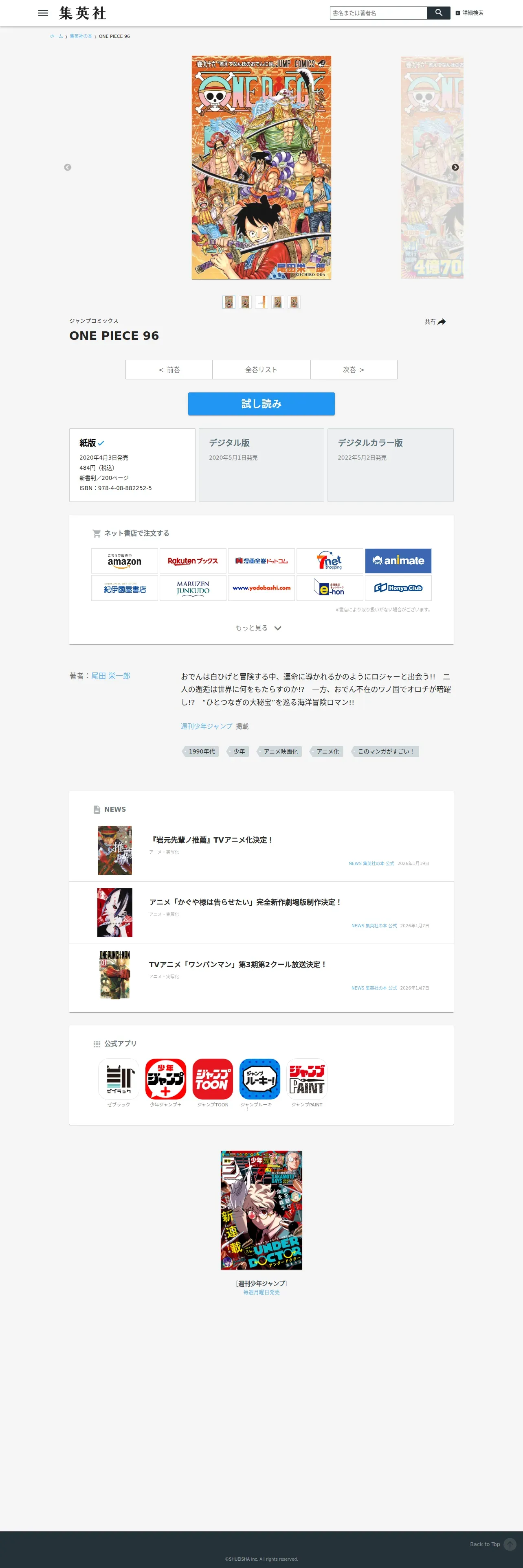The image size is (523, 1568).
Task: Go to previous volume with 前巻
Action: tap(169, 370)
